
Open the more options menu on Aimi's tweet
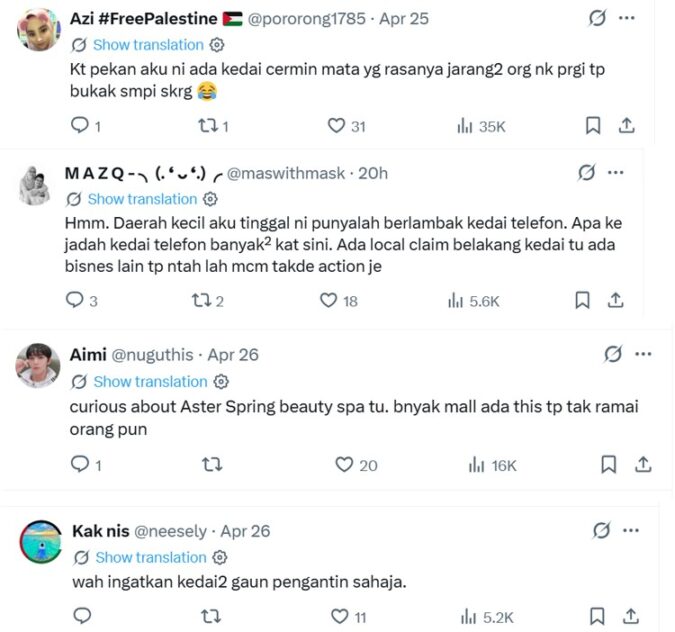643,354
